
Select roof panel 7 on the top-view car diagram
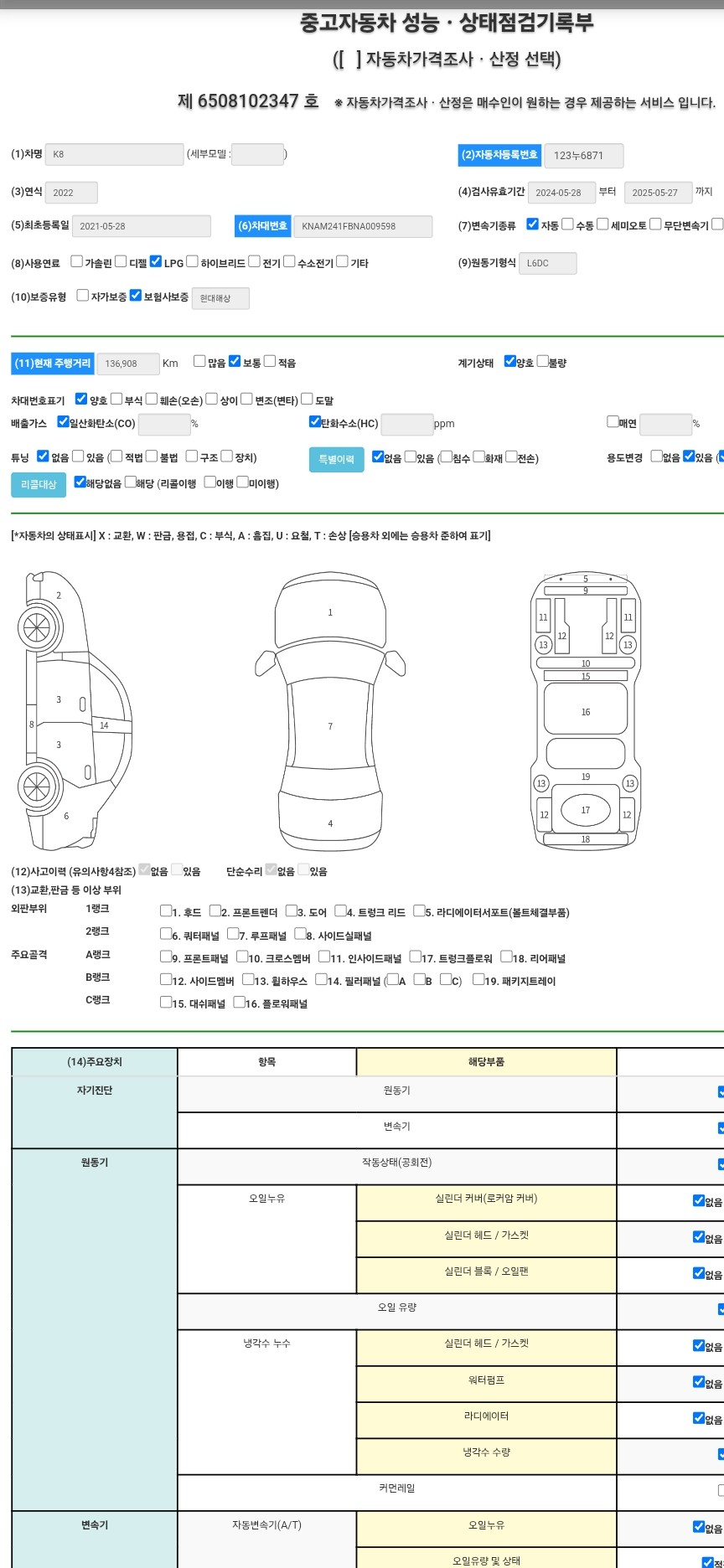point(330,725)
